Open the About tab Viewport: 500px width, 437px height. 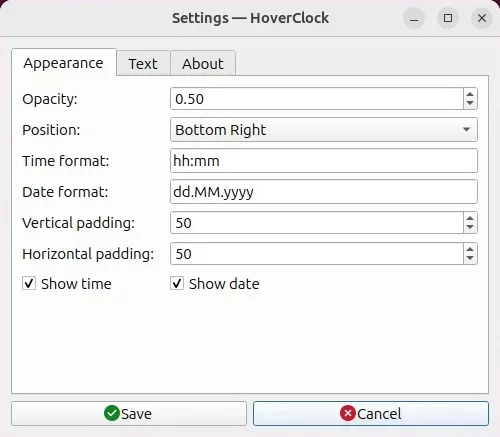click(203, 63)
